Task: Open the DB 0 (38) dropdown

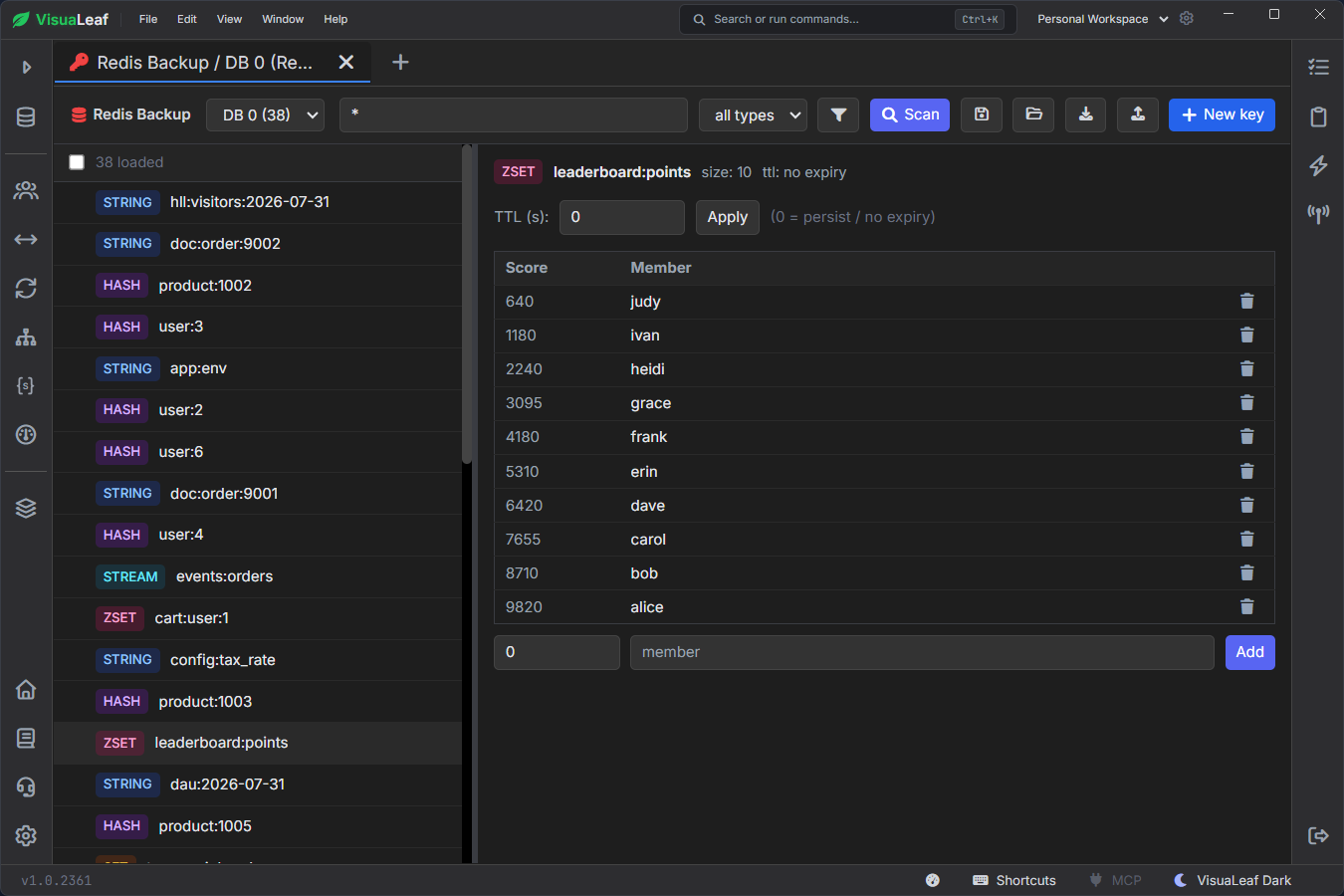Action: click(266, 115)
